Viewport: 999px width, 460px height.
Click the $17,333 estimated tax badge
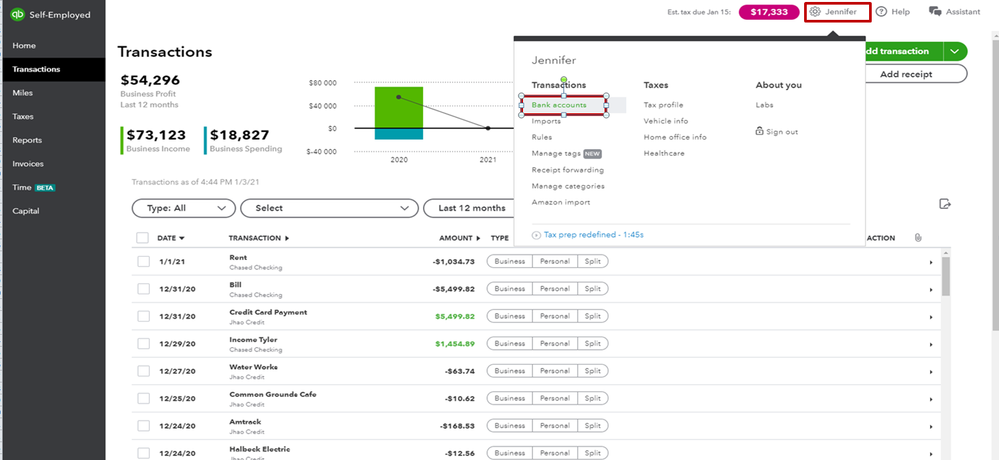pos(769,12)
